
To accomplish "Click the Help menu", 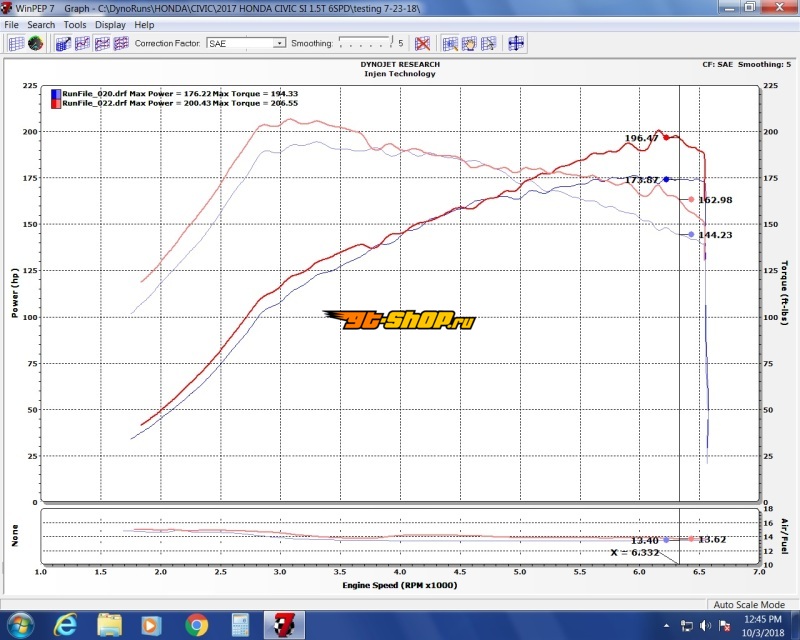I will point(144,24).
